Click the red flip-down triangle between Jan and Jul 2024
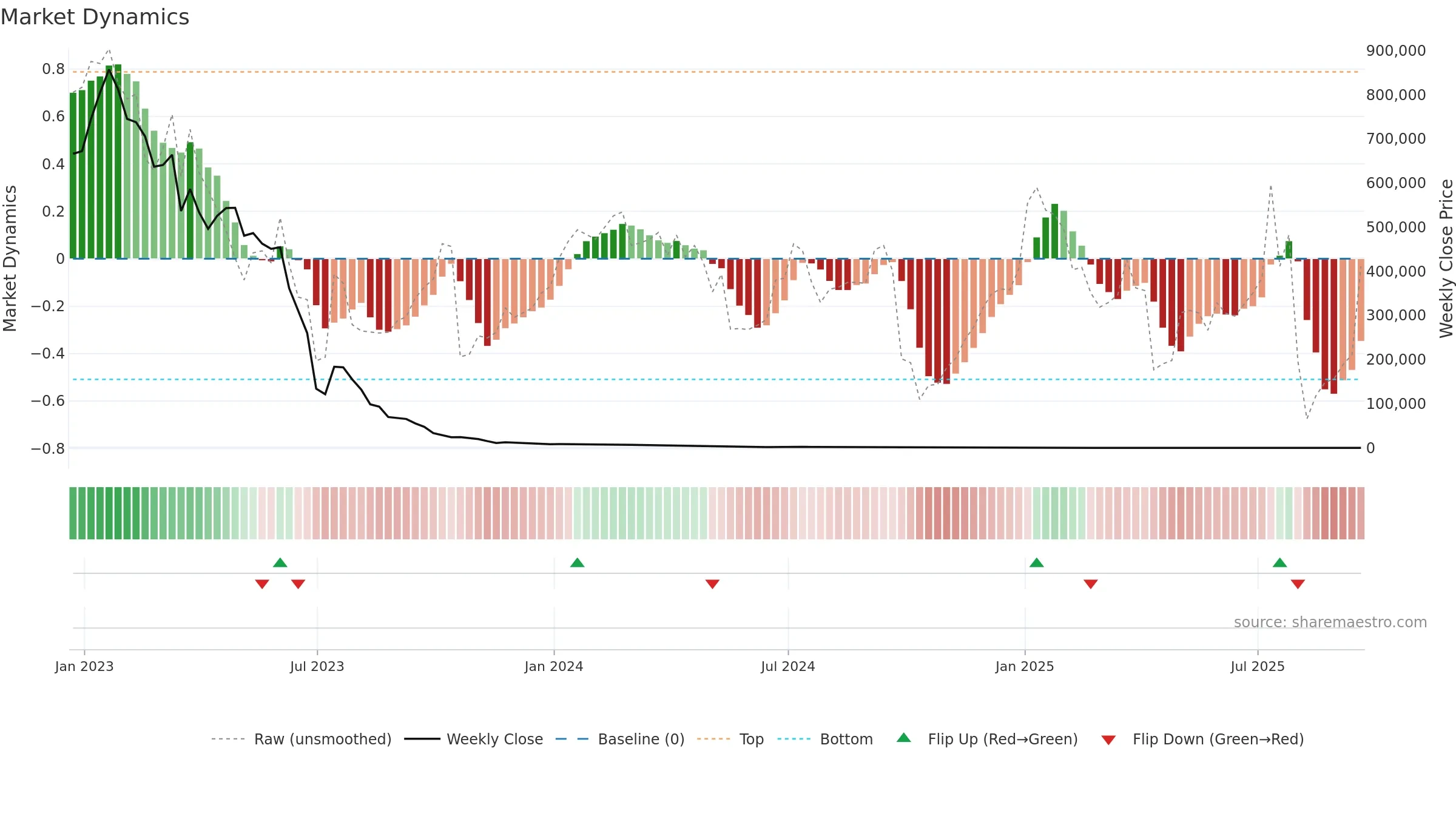This screenshot has height=819, width=1456. click(713, 584)
